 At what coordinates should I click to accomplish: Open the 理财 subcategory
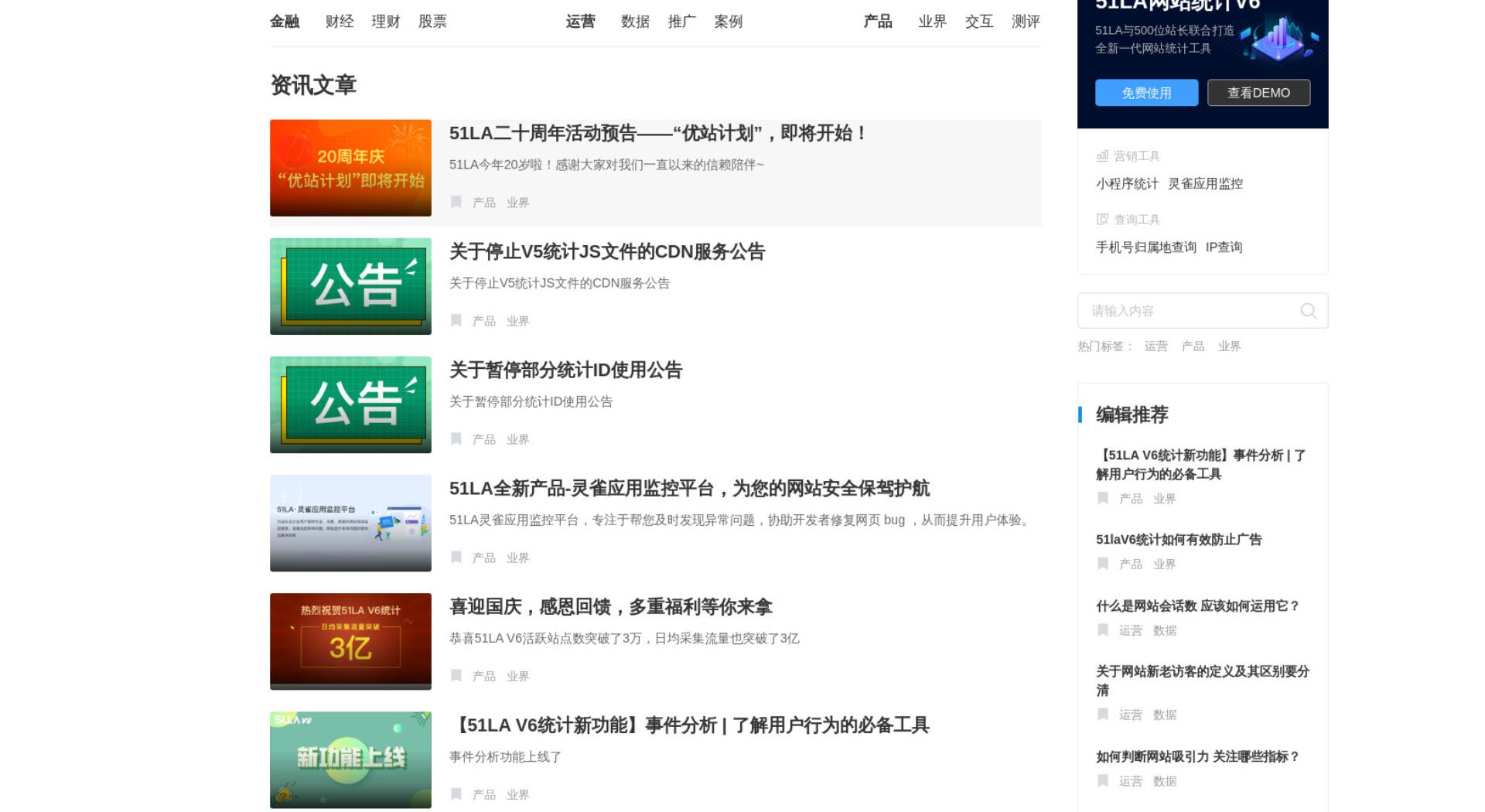point(386,22)
